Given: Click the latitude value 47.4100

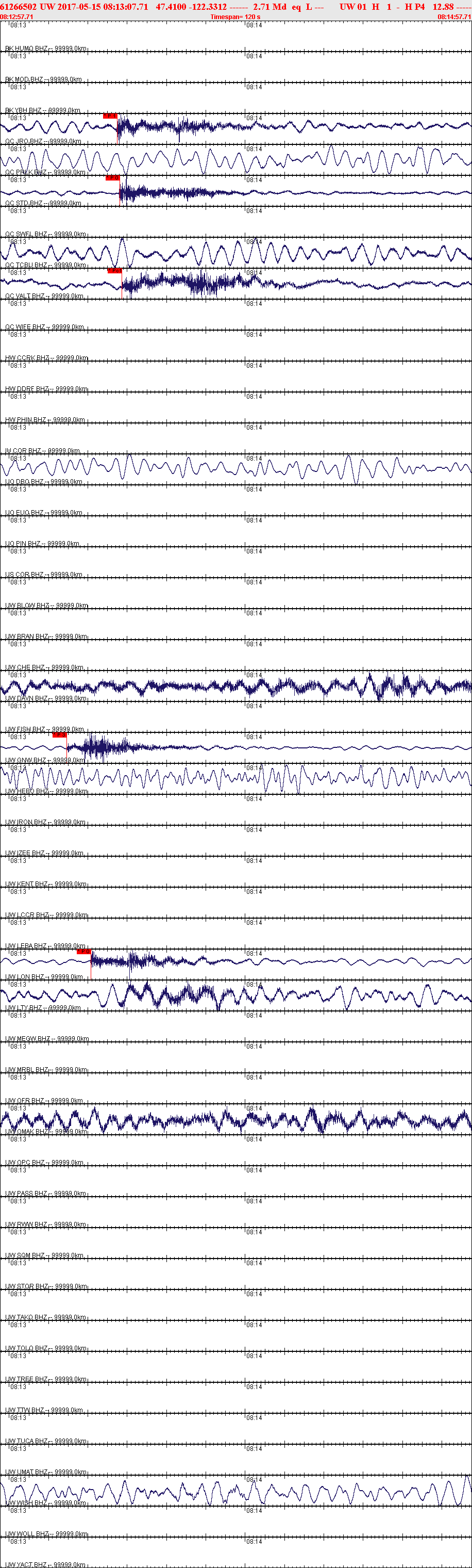Looking at the screenshot, I should [171, 7].
